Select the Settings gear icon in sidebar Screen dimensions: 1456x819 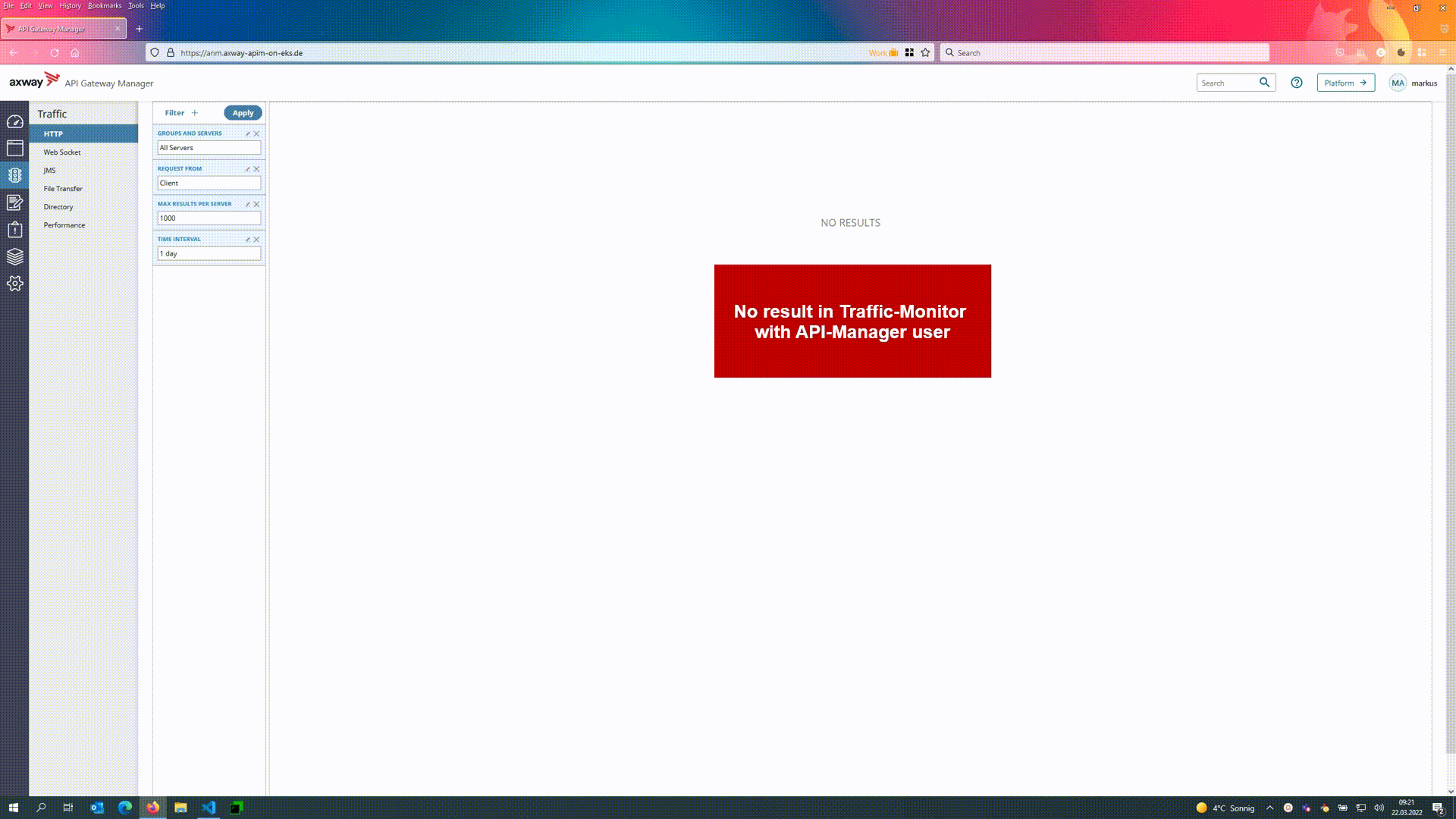tap(15, 283)
